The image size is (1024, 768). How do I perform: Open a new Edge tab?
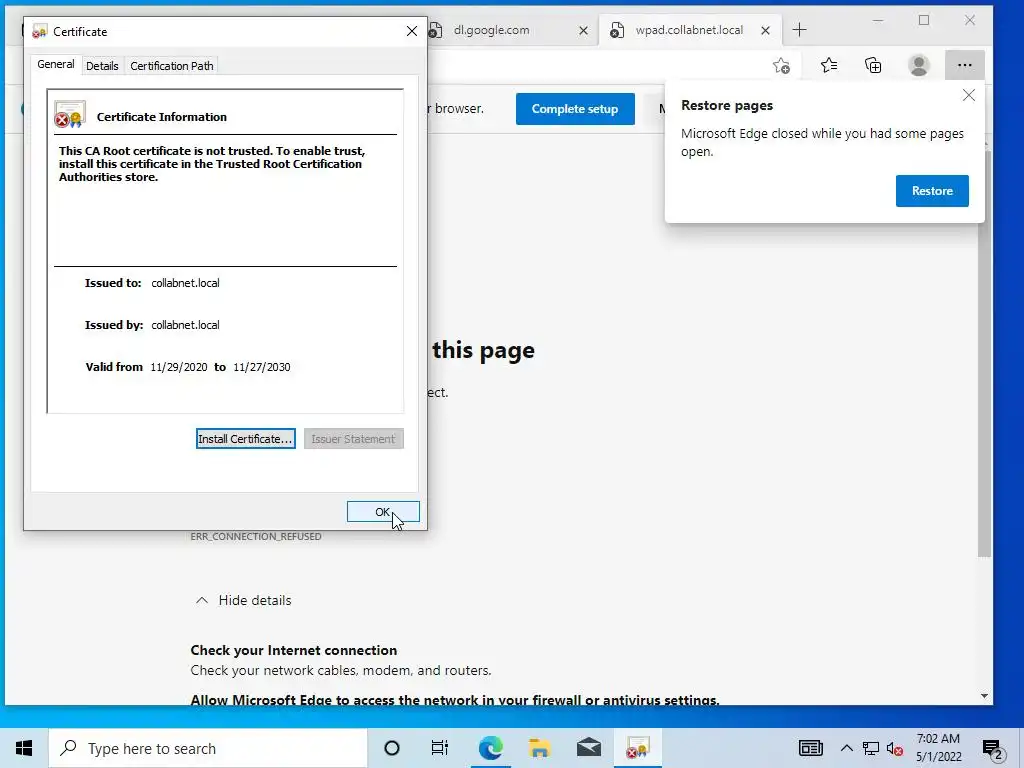(799, 30)
